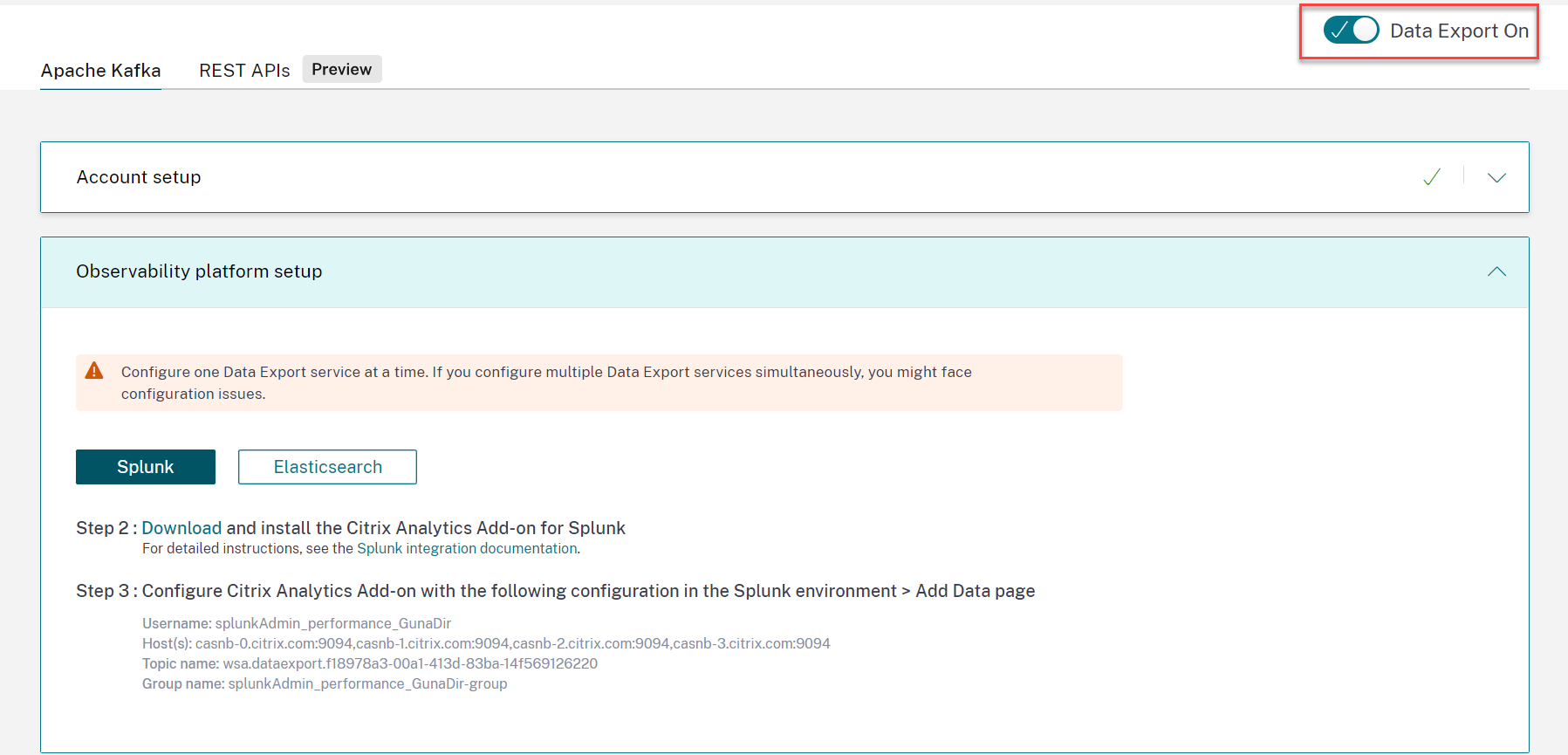Click the Download add-on link
1568x755 pixels.
pos(181,528)
